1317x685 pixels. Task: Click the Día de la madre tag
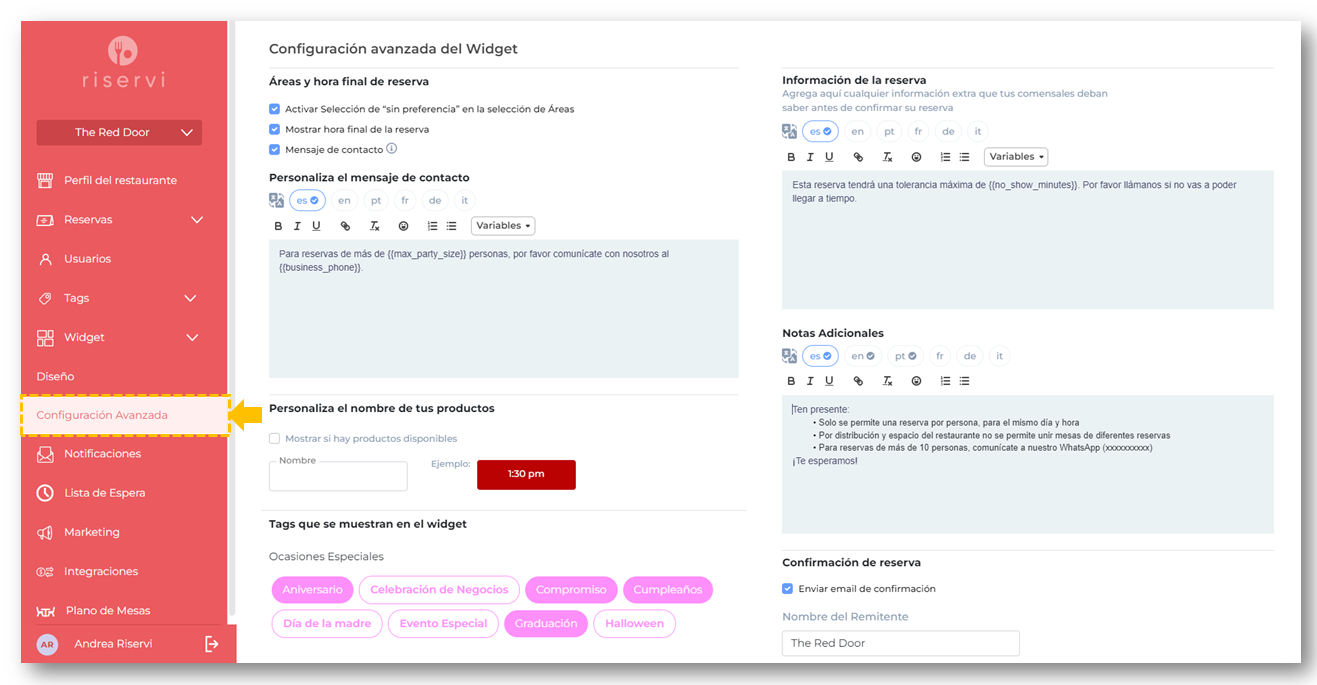click(x=327, y=624)
